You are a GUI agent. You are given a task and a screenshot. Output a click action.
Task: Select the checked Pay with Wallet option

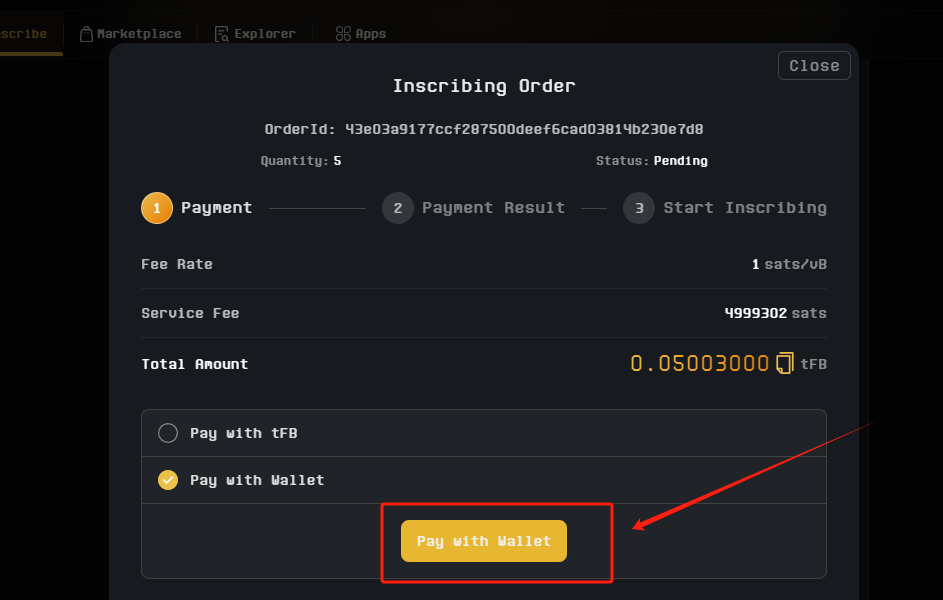(x=168, y=480)
